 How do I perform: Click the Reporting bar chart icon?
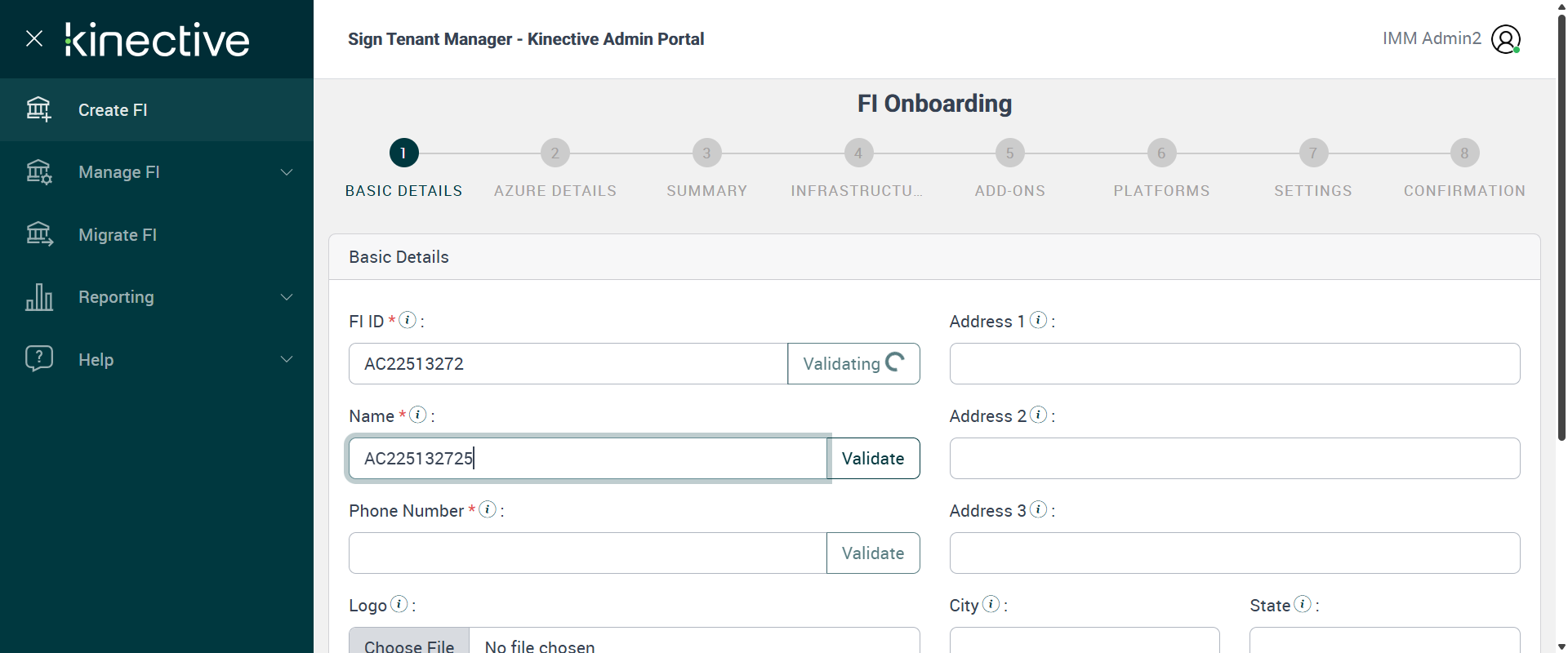pos(38,297)
